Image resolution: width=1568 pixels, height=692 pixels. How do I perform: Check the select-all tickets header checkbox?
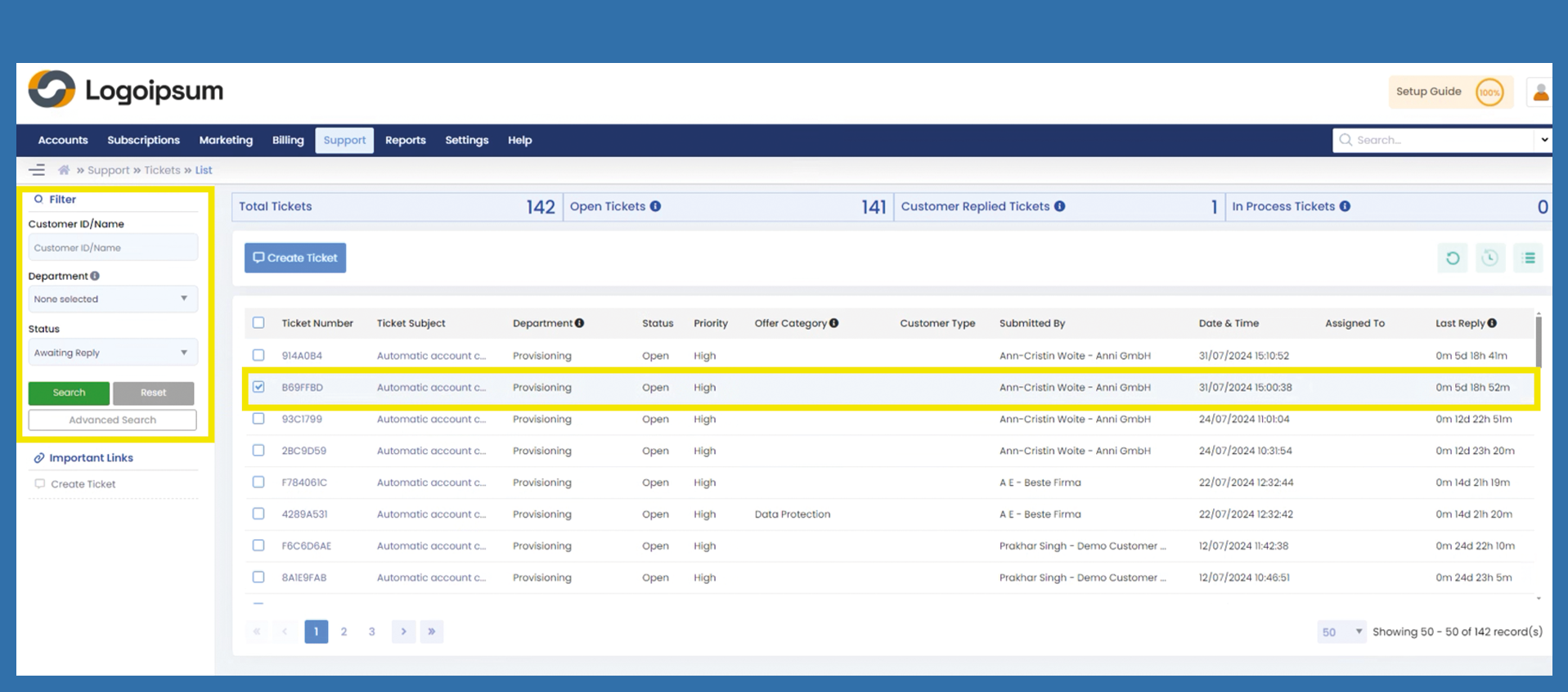tap(258, 323)
